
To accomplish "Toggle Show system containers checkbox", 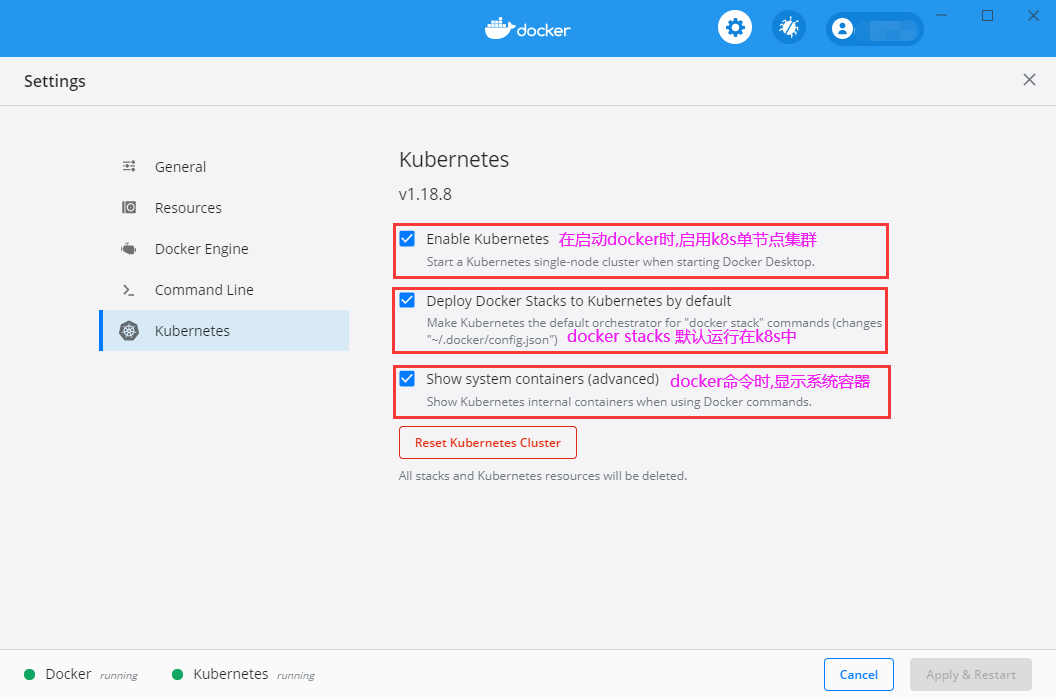I will click(407, 378).
